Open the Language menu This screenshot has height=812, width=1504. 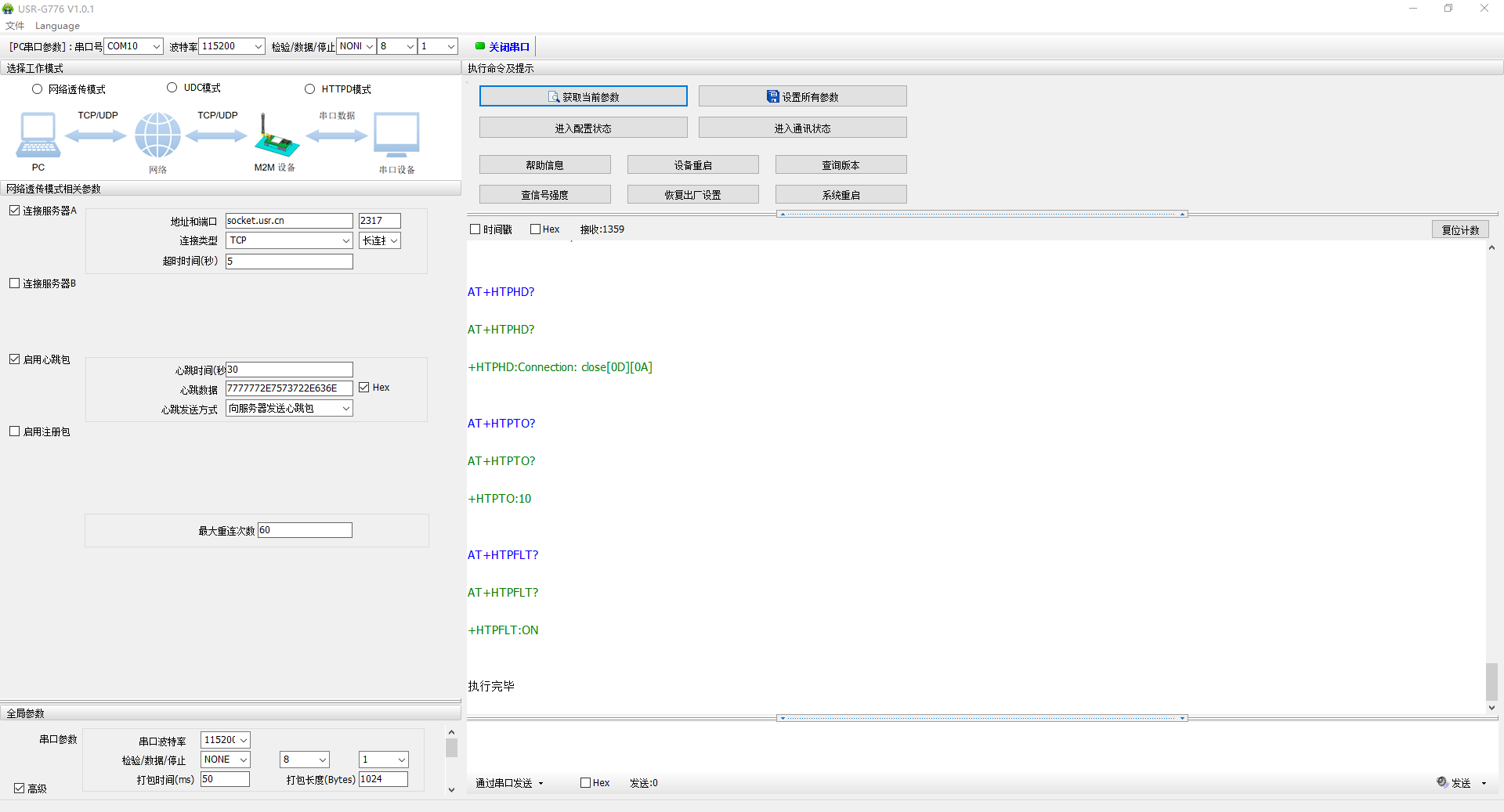click(x=57, y=26)
